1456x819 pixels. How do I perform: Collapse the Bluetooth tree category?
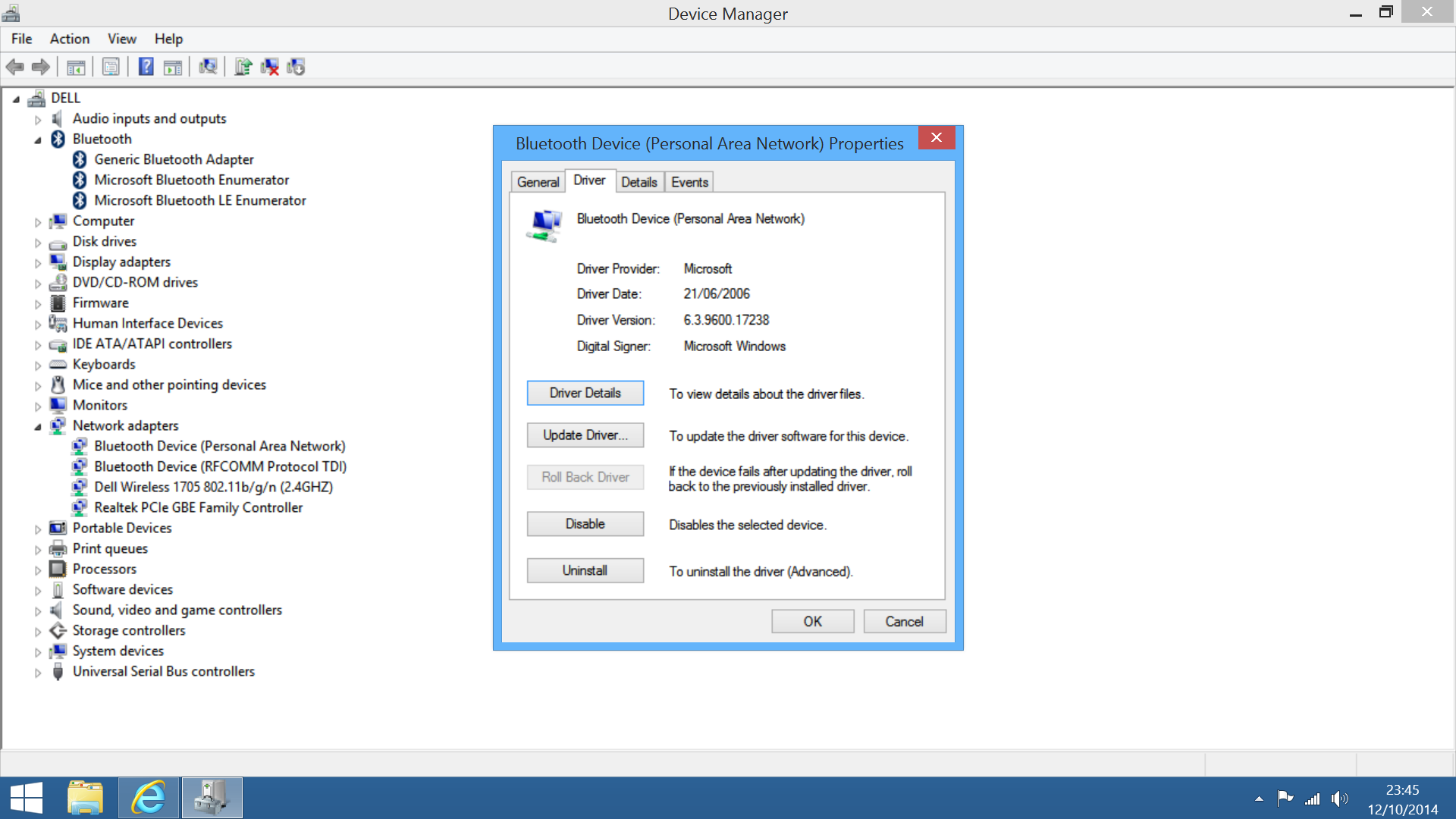pos(37,140)
